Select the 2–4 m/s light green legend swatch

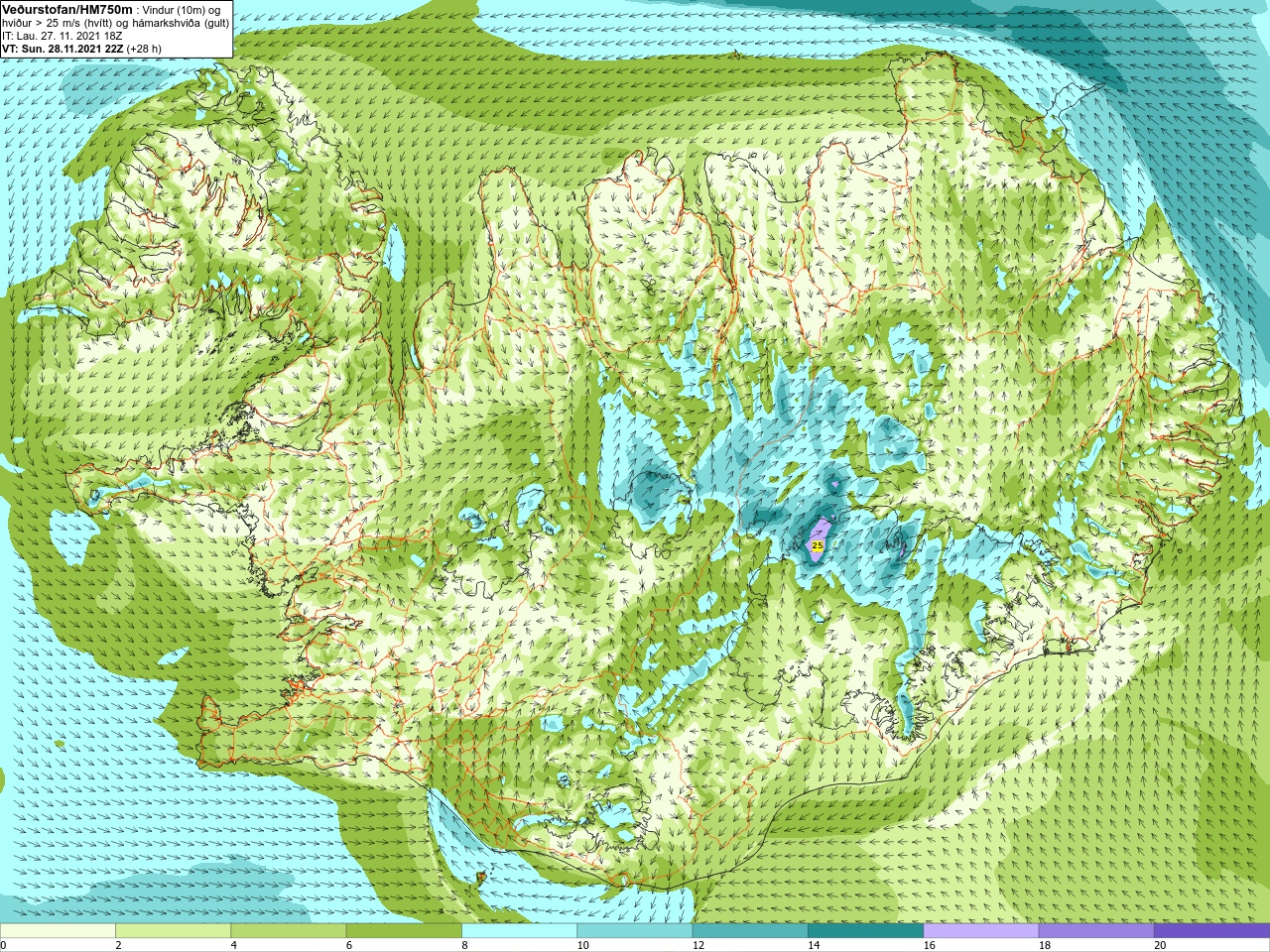(x=173, y=931)
